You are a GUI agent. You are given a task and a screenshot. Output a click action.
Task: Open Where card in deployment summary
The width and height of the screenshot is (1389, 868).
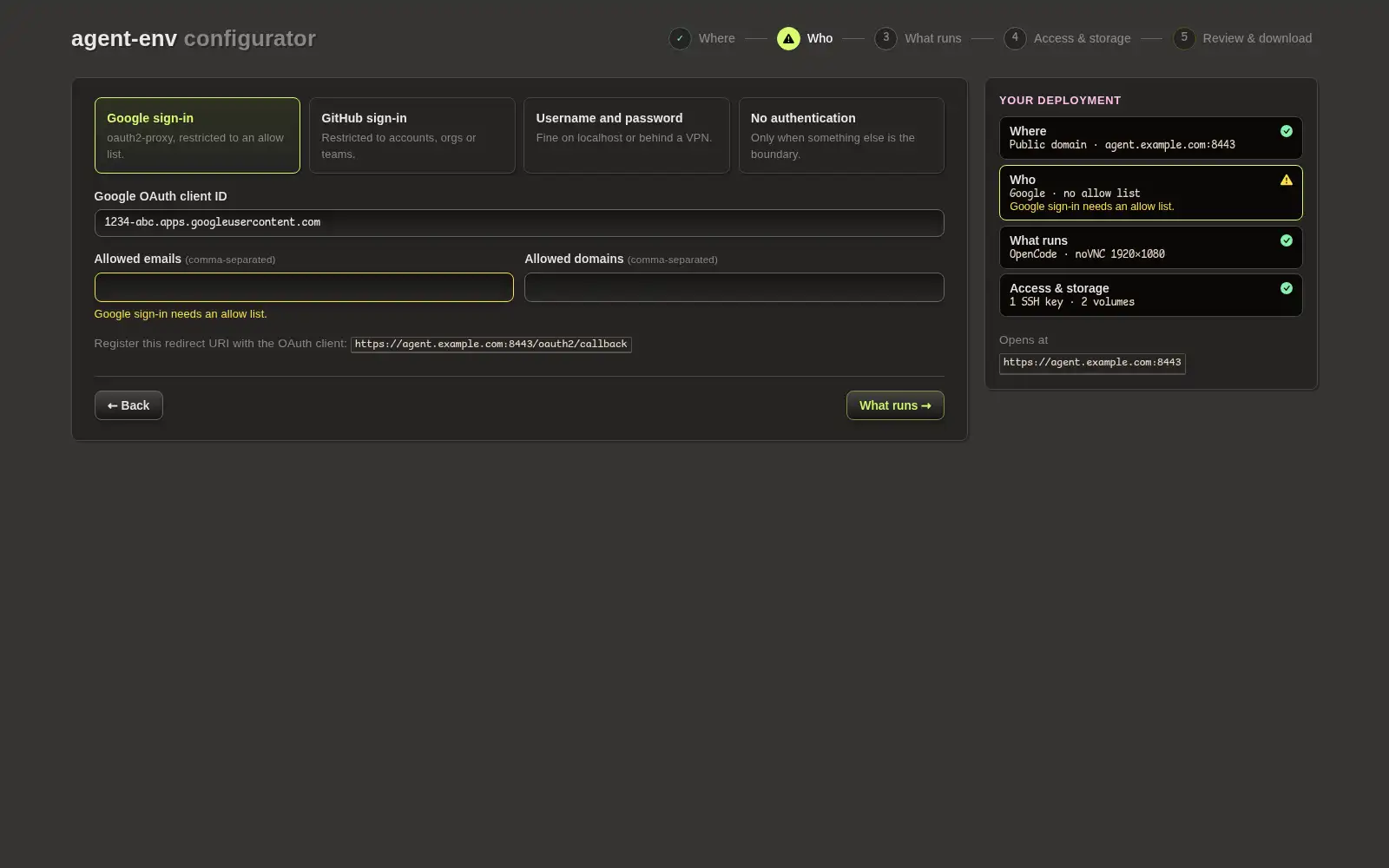pos(1150,138)
